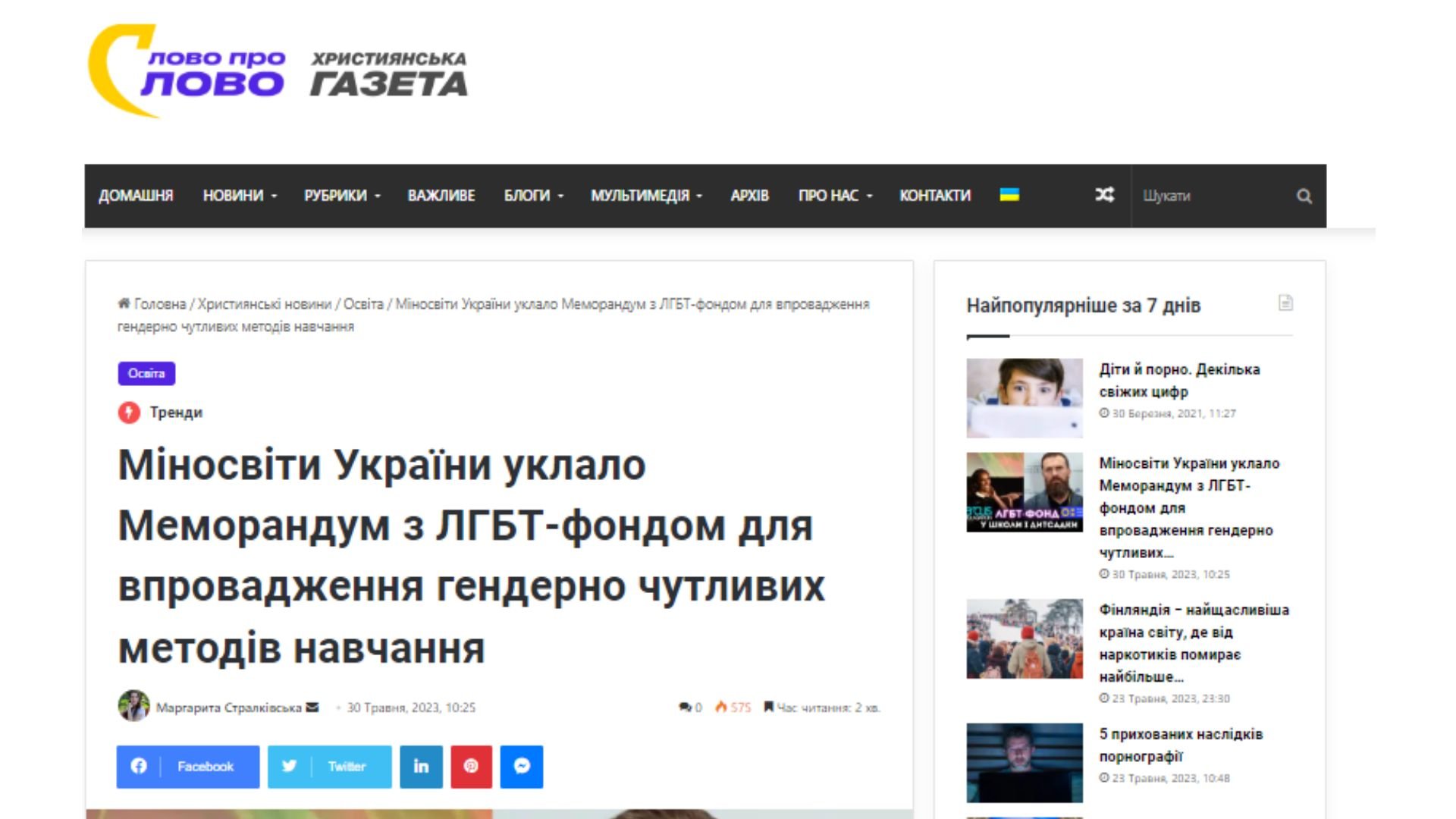Screen dimensions: 1456x819
Task: Open the Finland drug deaths article thumbnail
Action: point(1024,639)
